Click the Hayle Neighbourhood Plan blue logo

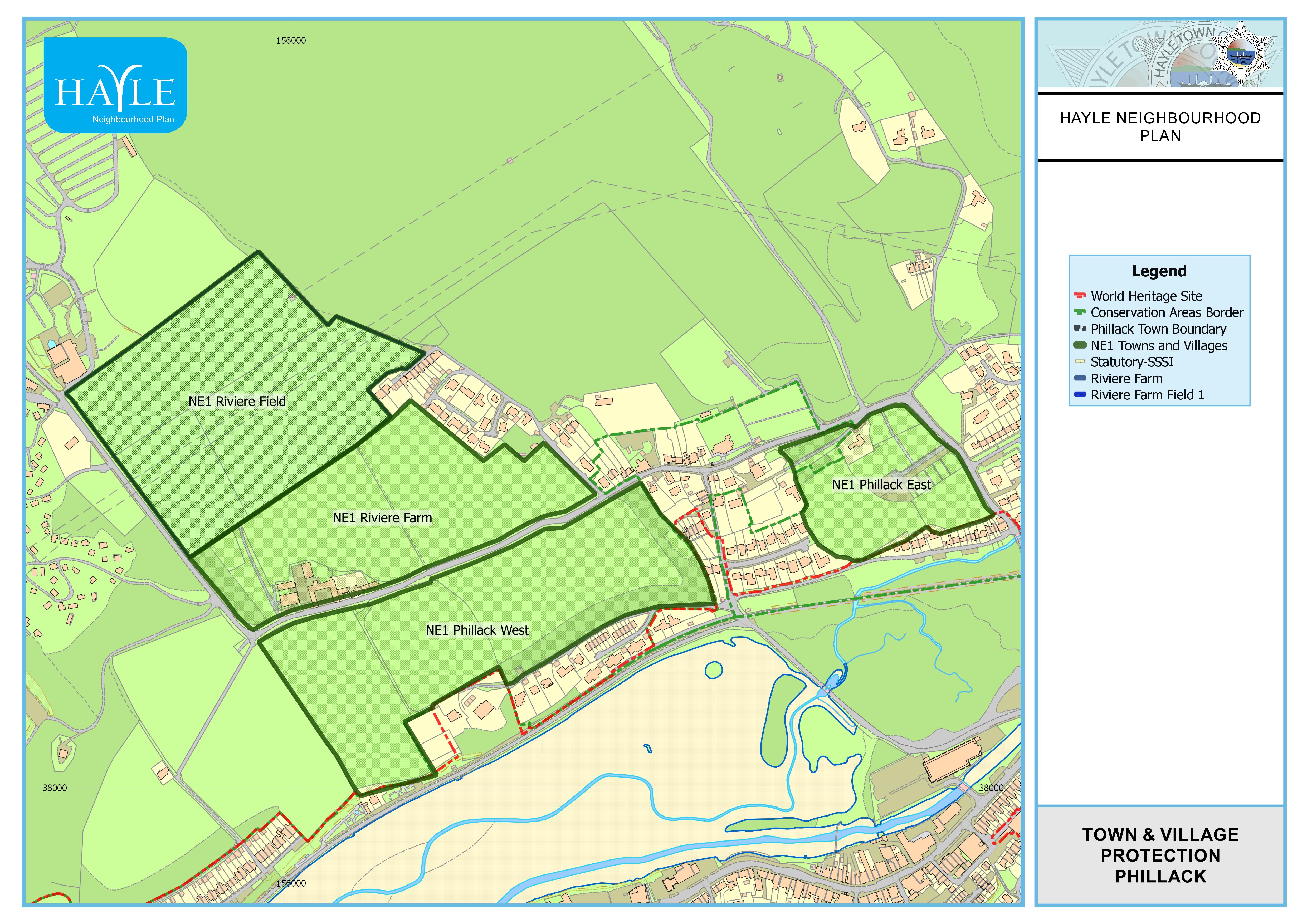pyautogui.click(x=116, y=85)
